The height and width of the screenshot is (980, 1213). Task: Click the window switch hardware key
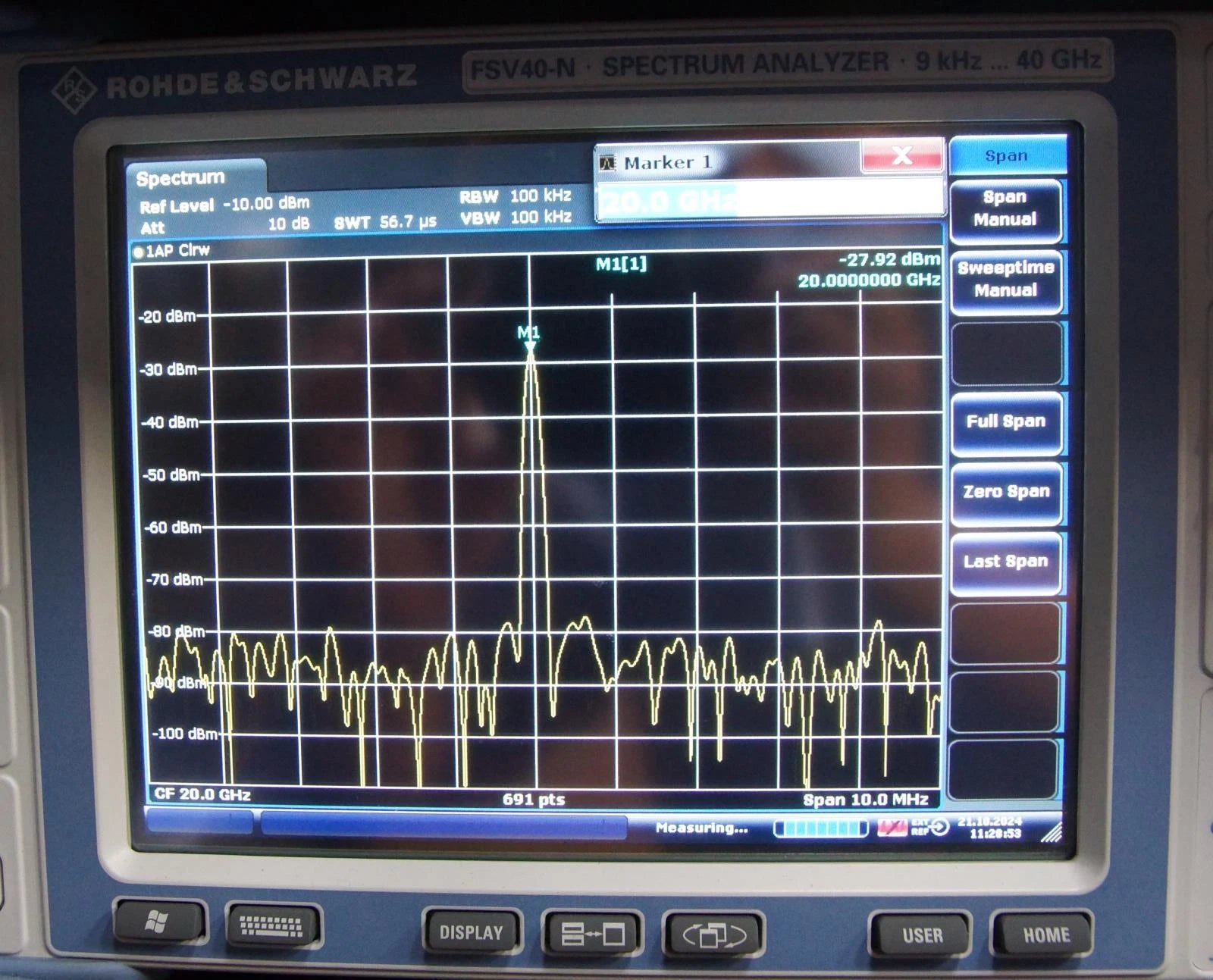pyautogui.click(x=714, y=935)
